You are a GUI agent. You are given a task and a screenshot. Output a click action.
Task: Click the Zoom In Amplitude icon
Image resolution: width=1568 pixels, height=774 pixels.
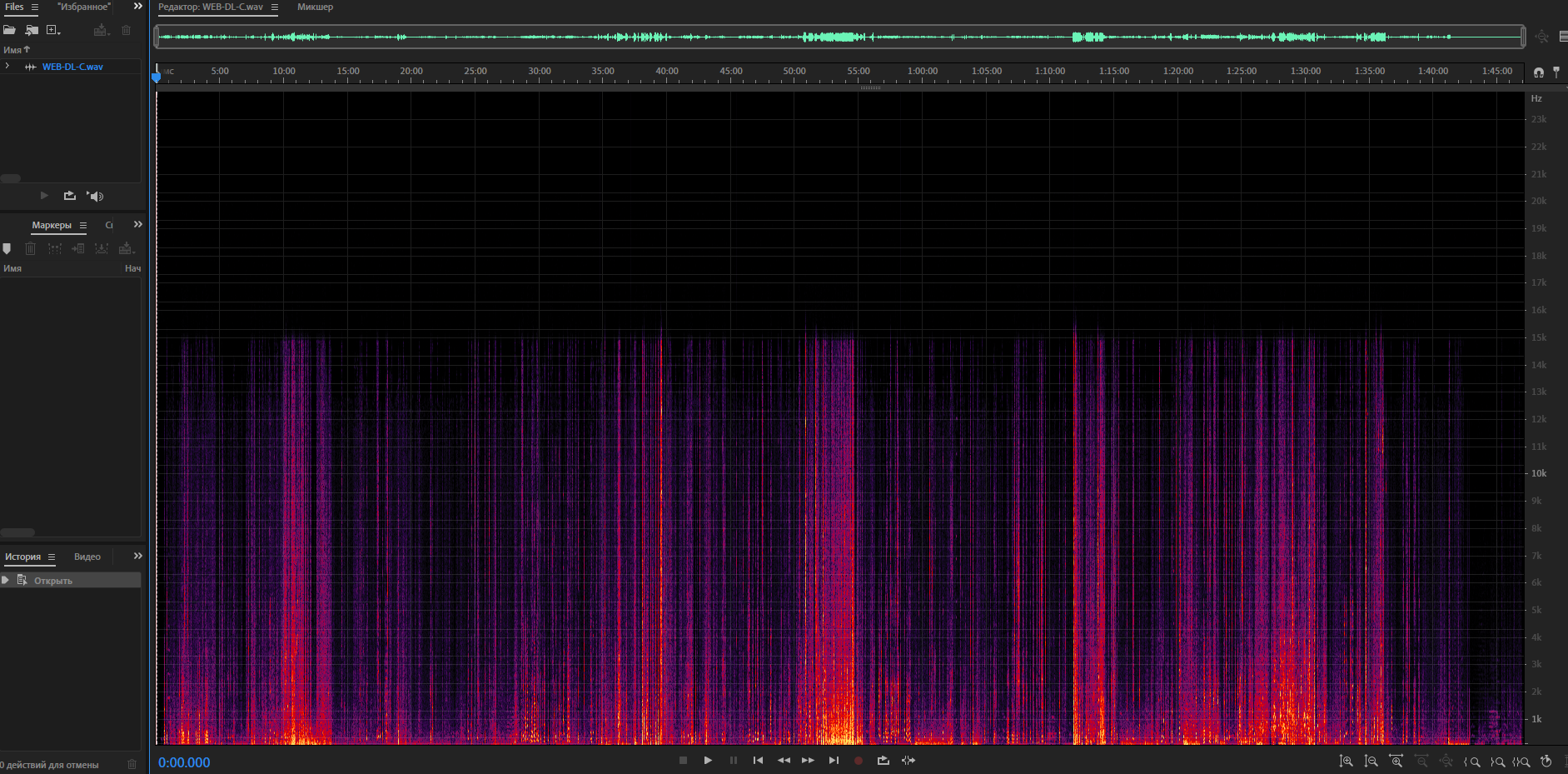[1346, 761]
